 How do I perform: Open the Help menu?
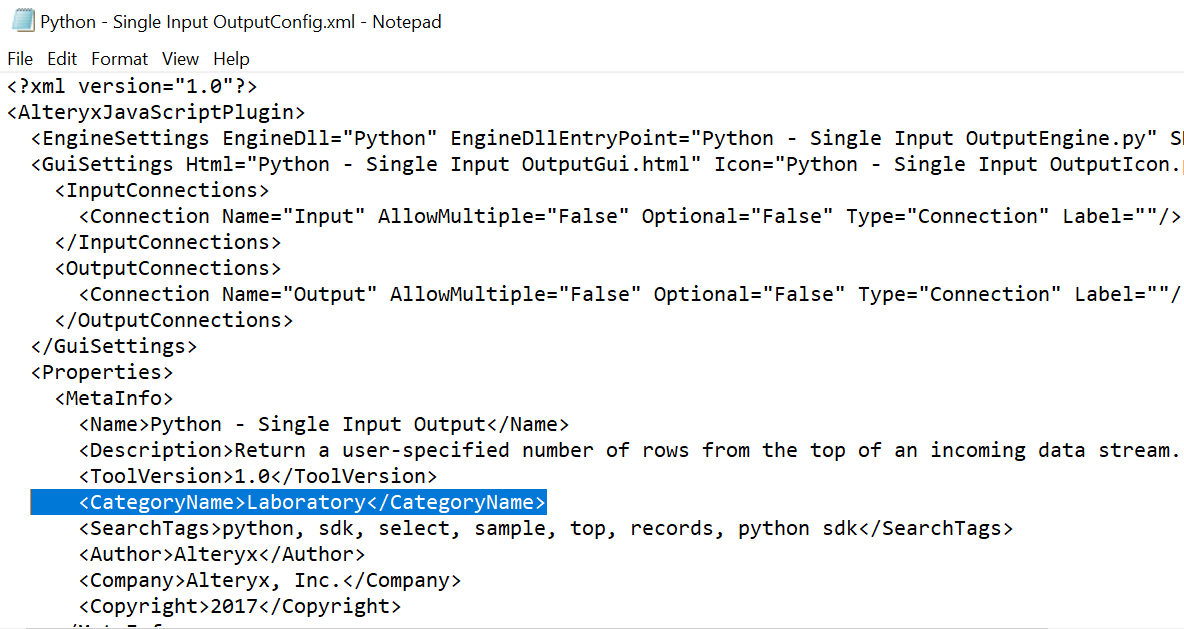tap(231, 59)
